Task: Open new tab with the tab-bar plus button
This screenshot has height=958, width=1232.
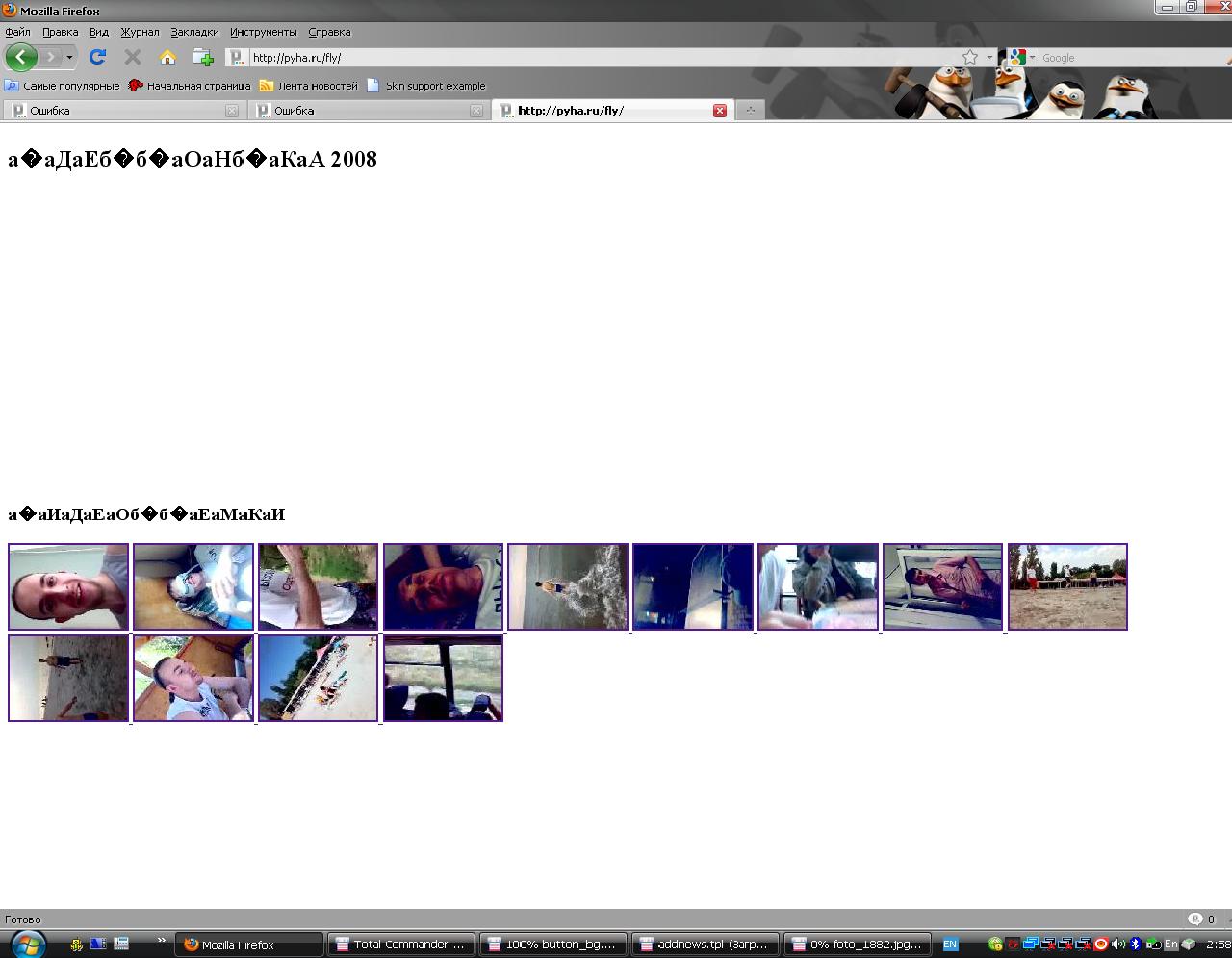Action: tap(750, 111)
